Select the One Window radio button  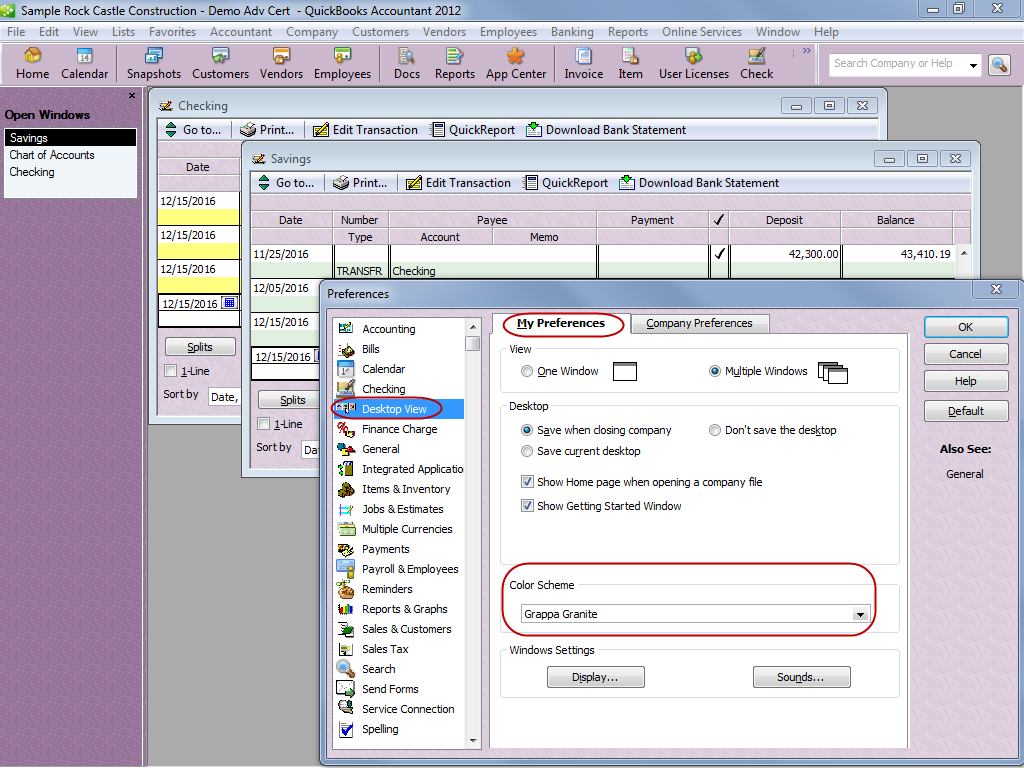click(x=526, y=372)
